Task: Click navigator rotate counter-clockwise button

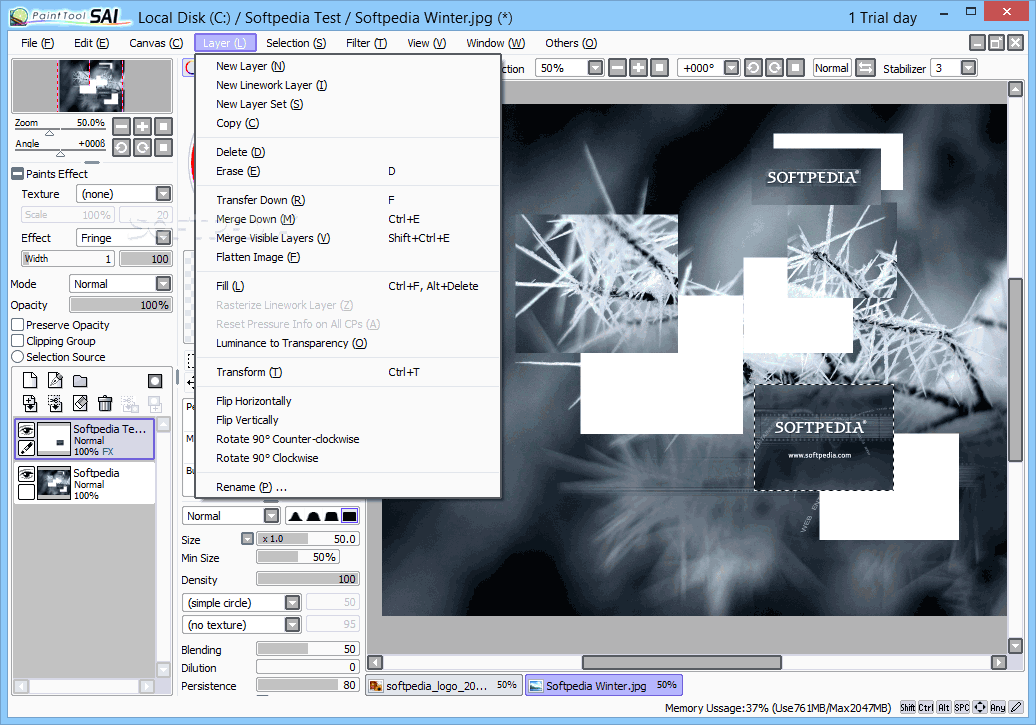Action: pos(122,147)
